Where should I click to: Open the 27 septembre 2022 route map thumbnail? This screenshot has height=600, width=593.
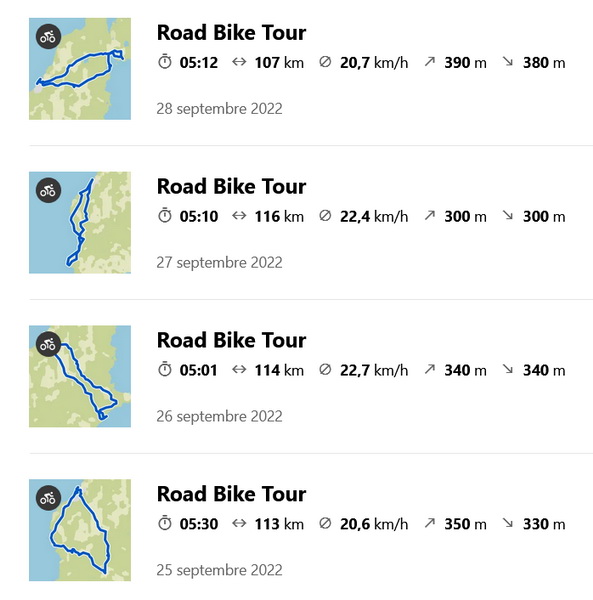pos(80,222)
